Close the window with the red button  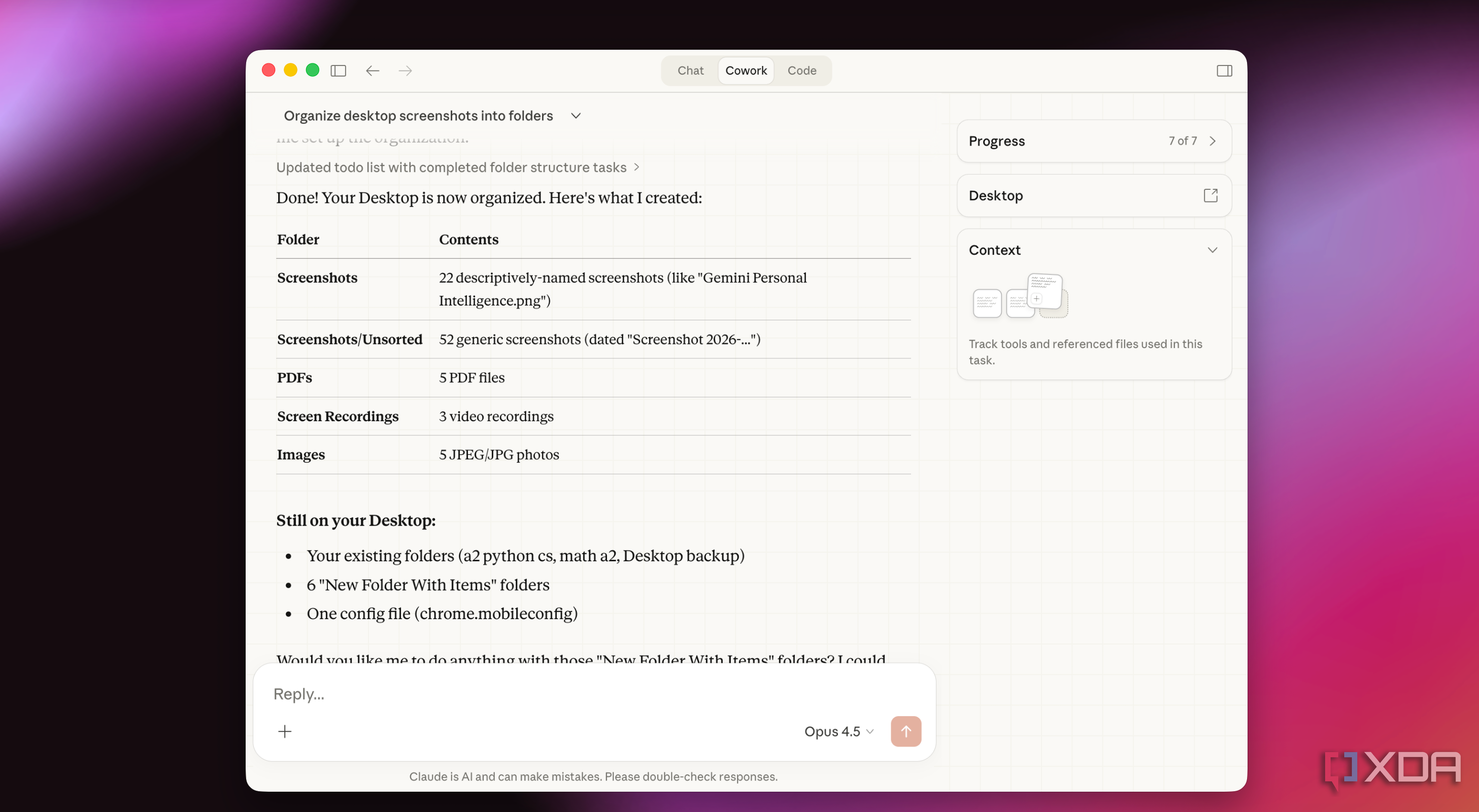[x=268, y=70]
